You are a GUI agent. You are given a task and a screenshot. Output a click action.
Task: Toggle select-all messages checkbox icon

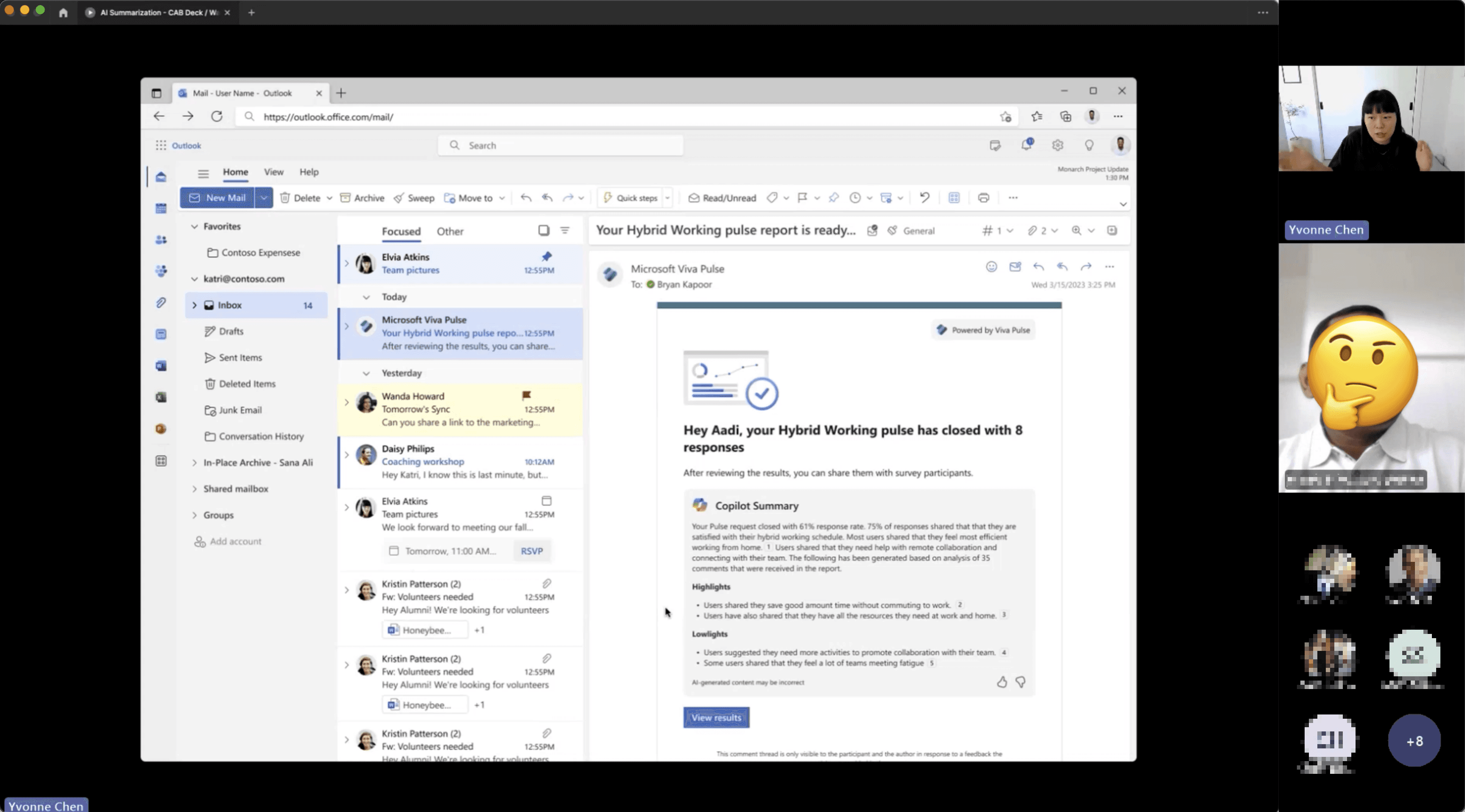click(x=543, y=230)
